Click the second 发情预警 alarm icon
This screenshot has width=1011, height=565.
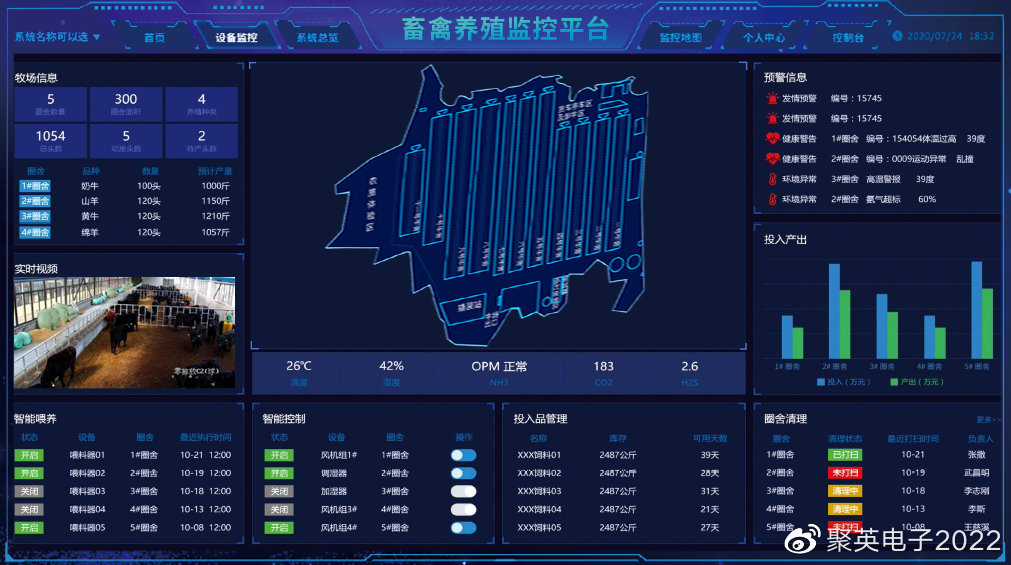(x=772, y=118)
